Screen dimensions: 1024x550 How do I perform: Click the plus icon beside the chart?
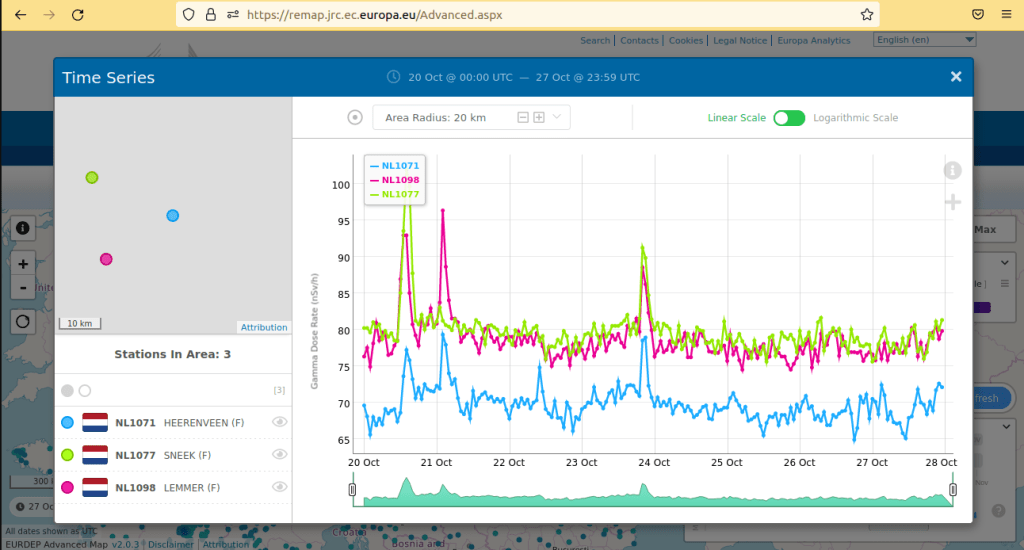coord(952,203)
